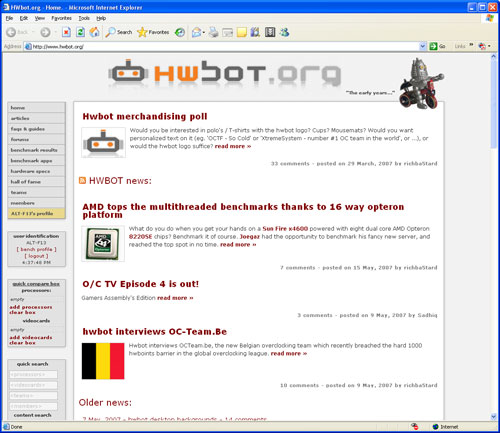The image size is (500, 433).
Task: Open the View menu
Action: pos(40,18)
